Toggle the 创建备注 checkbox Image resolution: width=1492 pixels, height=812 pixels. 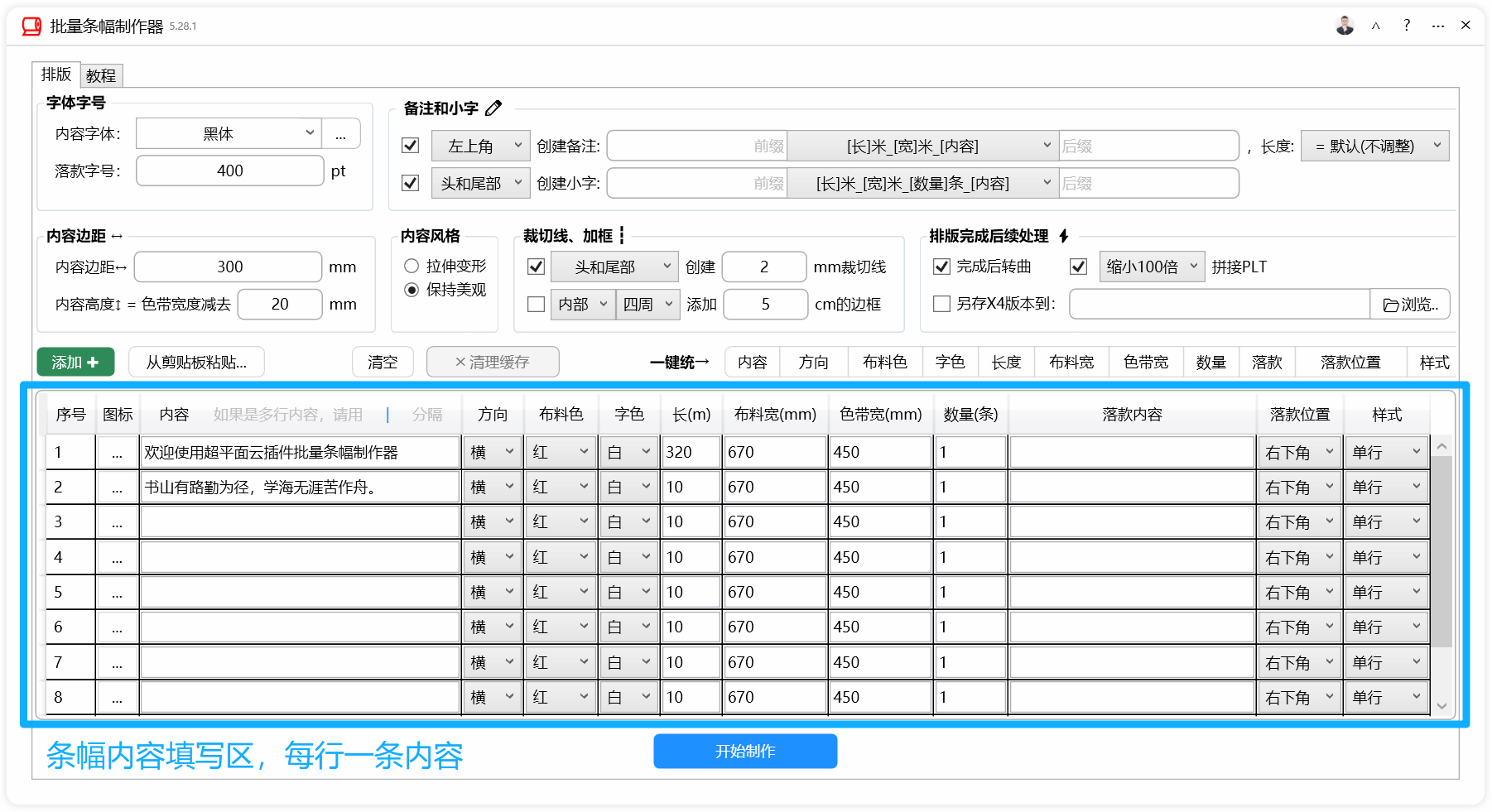(410, 146)
